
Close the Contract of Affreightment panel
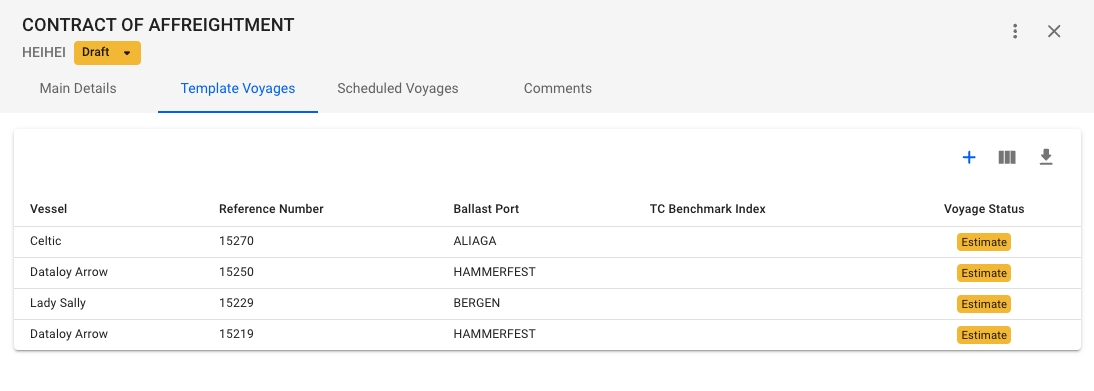(x=1054, y=31)
